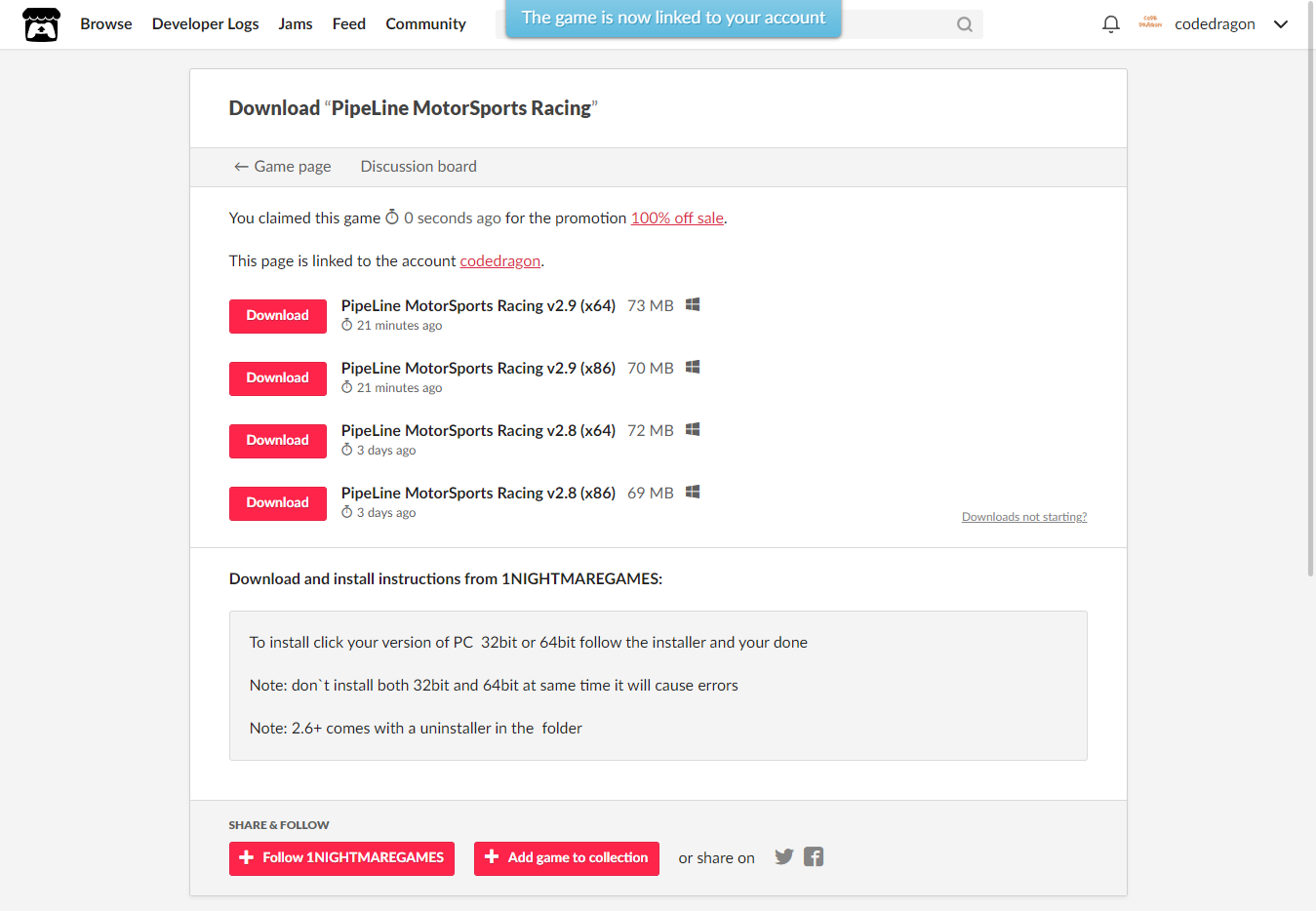Dismiss 'The game is now linked' notification
Viewport: 1316px width, 911px height.
[673, 18]
